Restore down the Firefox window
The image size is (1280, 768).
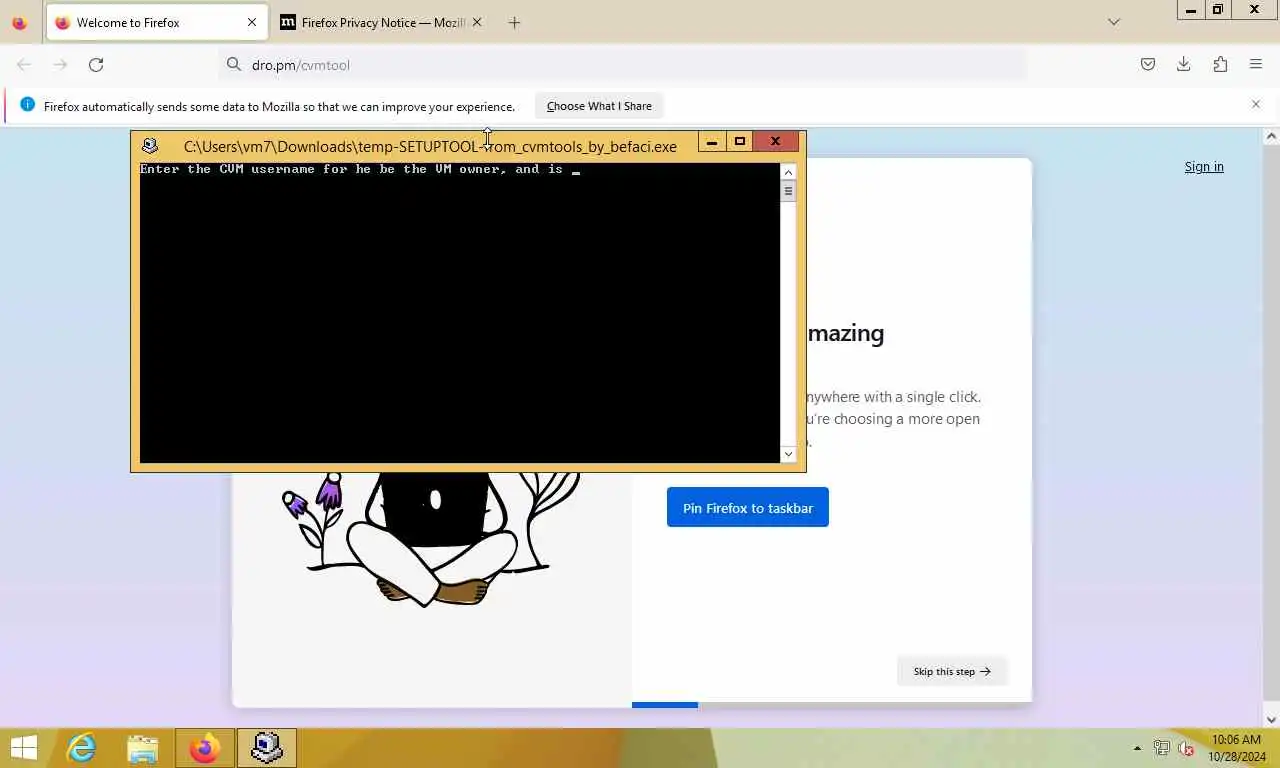click(1217, 10)
